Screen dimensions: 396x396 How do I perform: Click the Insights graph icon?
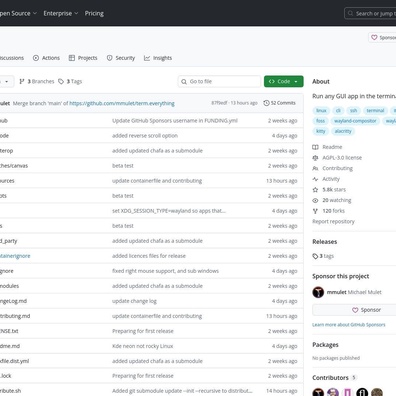coord(147,58)
